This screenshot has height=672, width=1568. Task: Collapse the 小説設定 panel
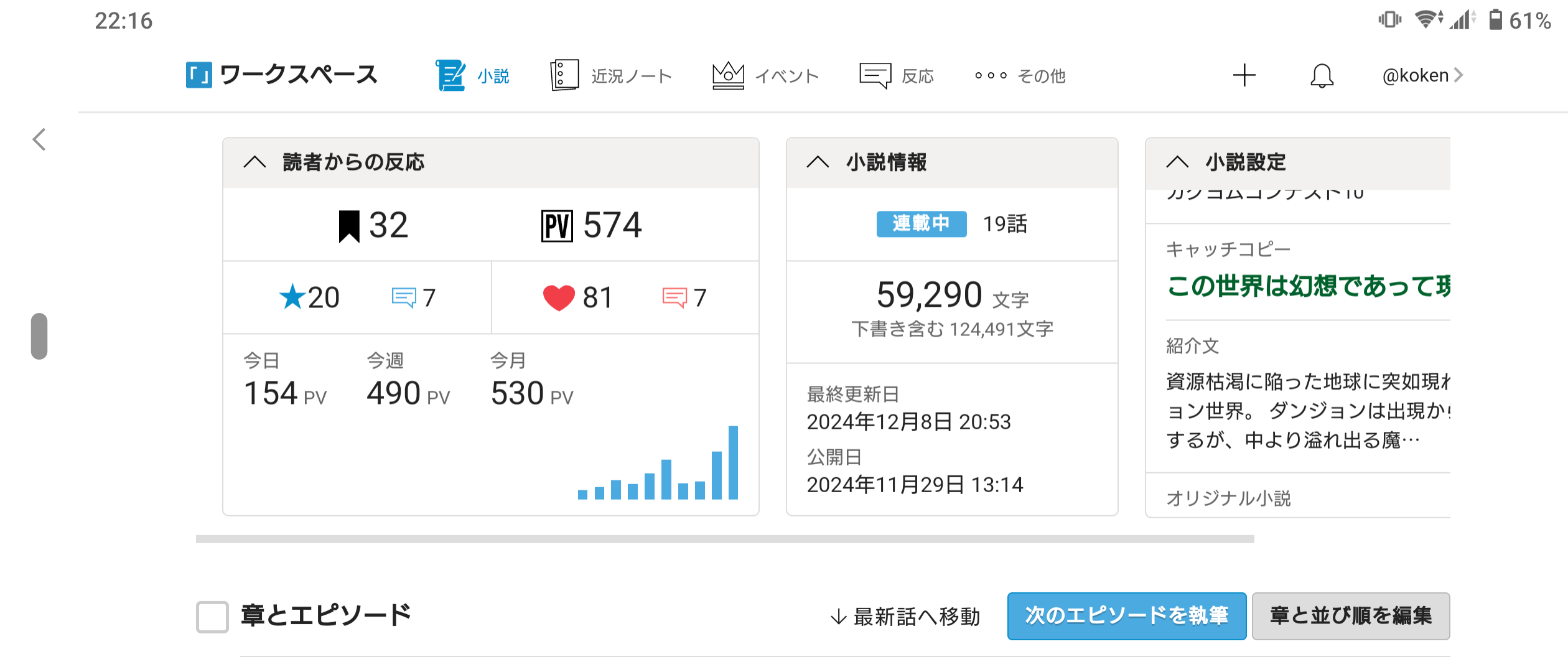coord(1177,162)
